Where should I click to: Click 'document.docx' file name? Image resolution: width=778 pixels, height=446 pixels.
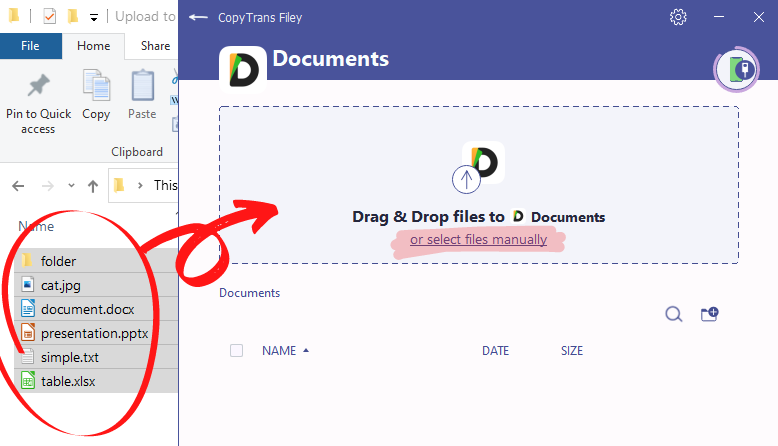[x=87, y=309]
